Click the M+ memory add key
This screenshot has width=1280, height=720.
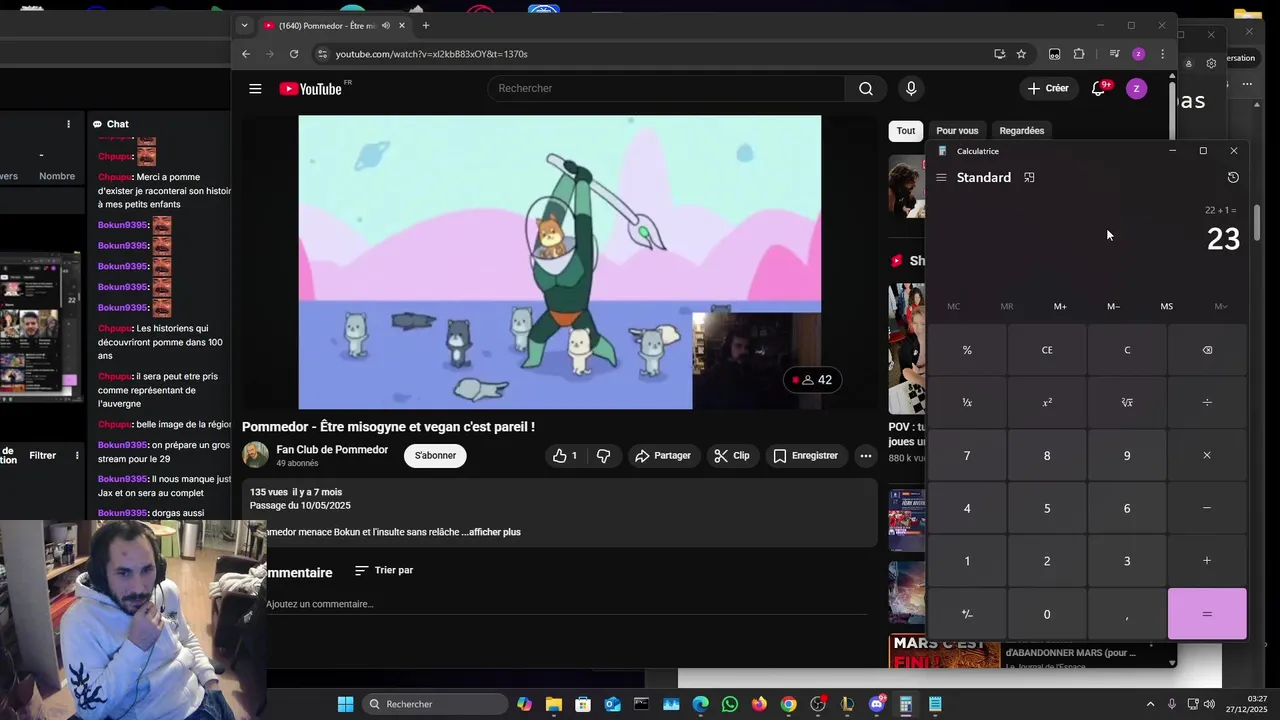(1060, 307)
